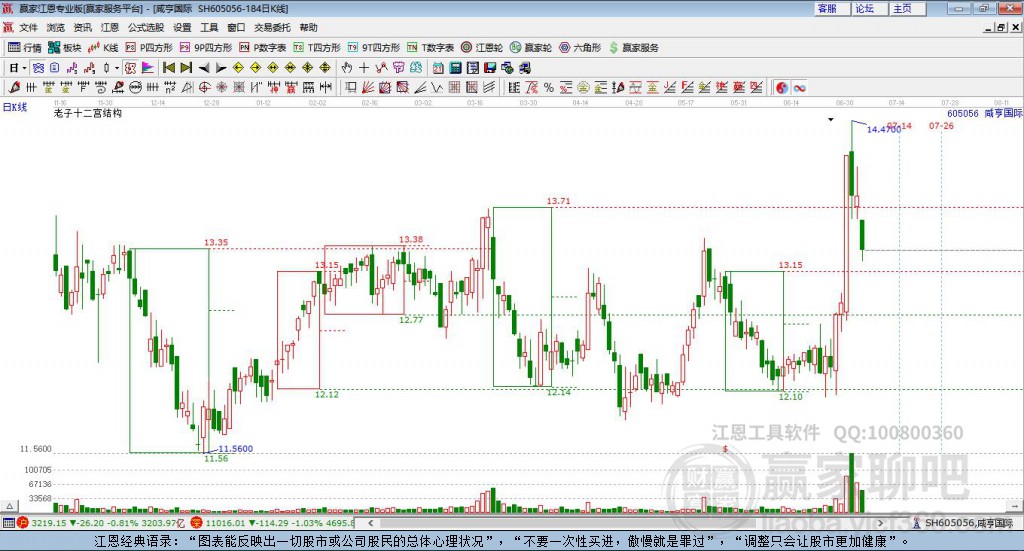Open the 公式选股 menu
This screenshot has height=551, width=1024.
click(146, 27)
